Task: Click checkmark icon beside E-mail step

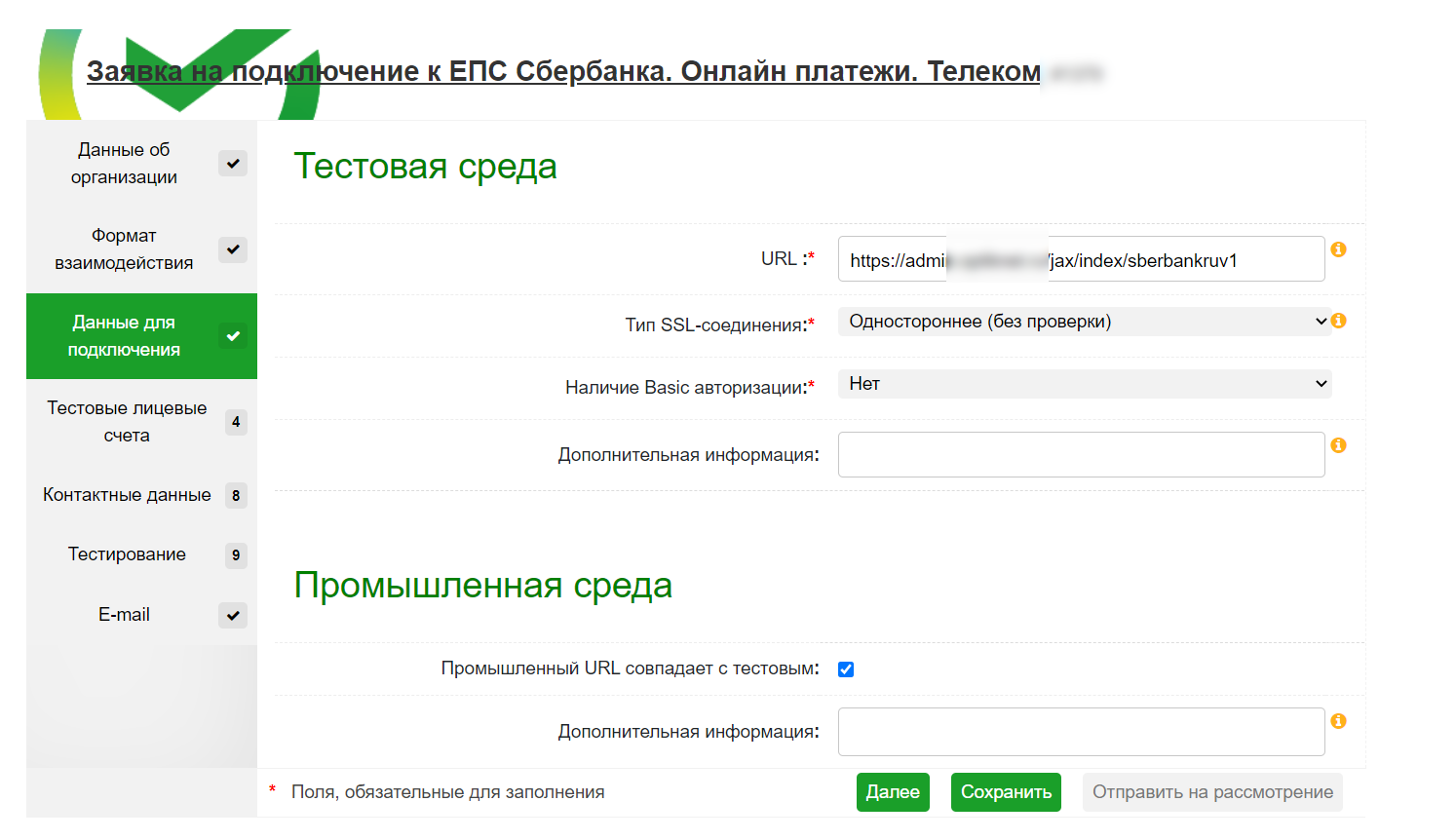Action: coord(233,616)
